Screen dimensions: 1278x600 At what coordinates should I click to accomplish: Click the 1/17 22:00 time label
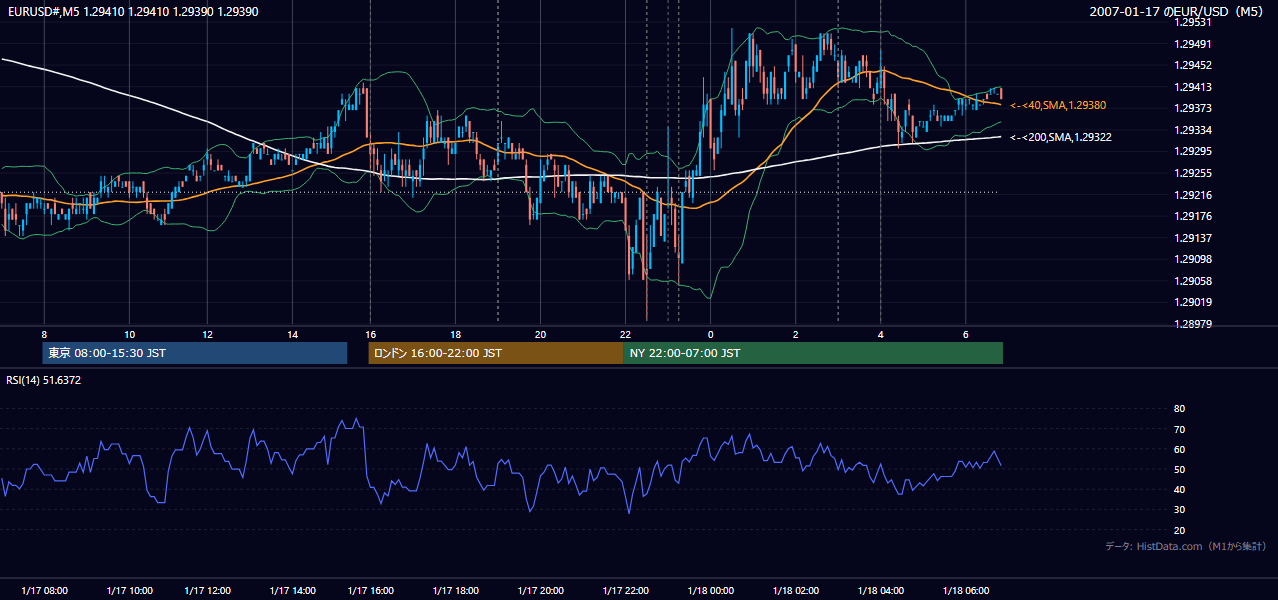[626, 591]
